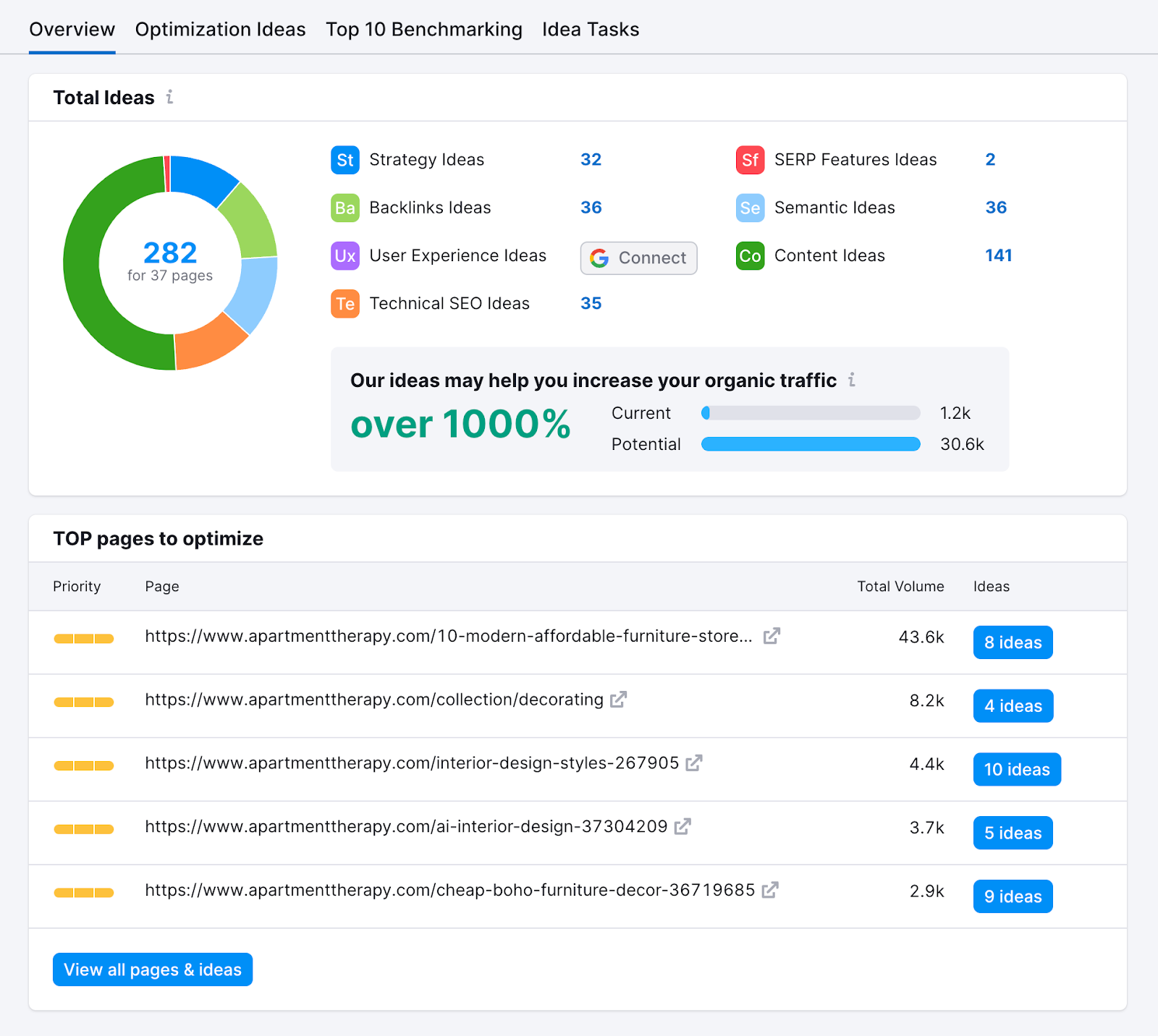Open Top 10 Benchmarking tab

(x=423, y=30)
